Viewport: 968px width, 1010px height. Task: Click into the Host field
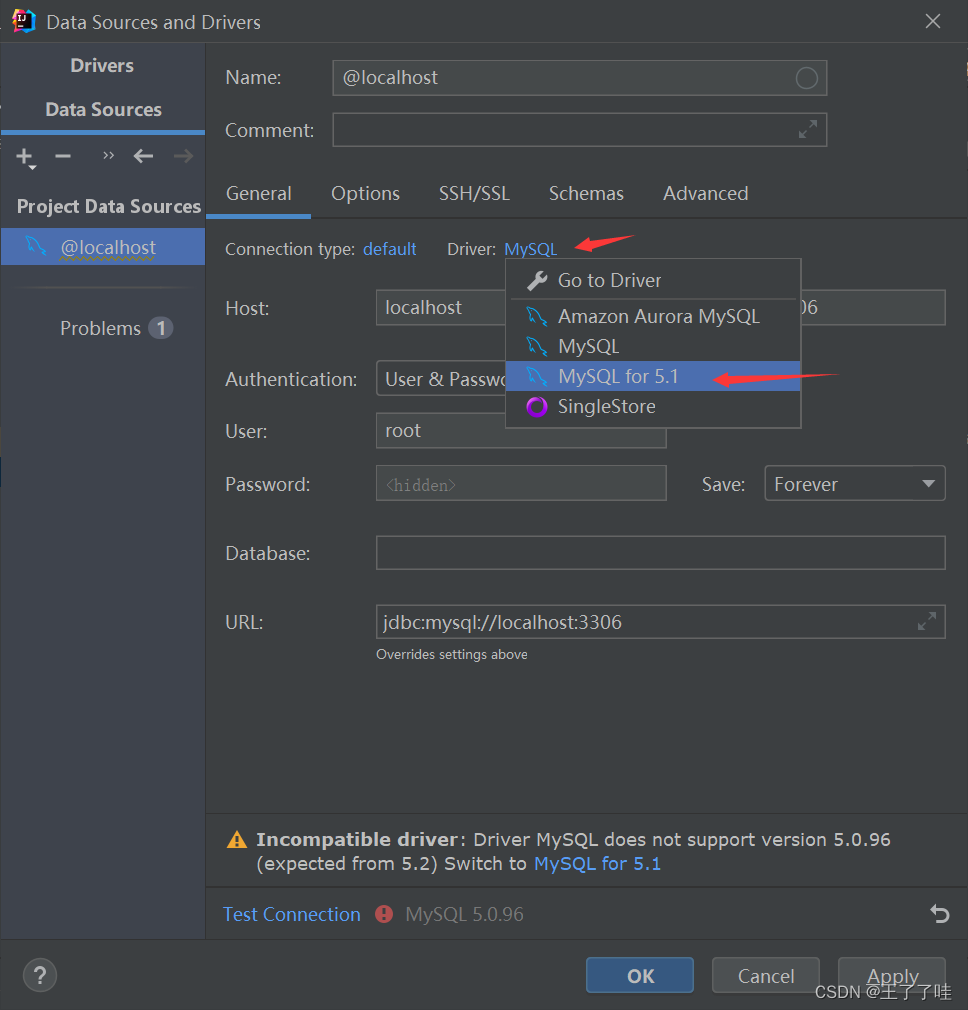tap(441, 307)
